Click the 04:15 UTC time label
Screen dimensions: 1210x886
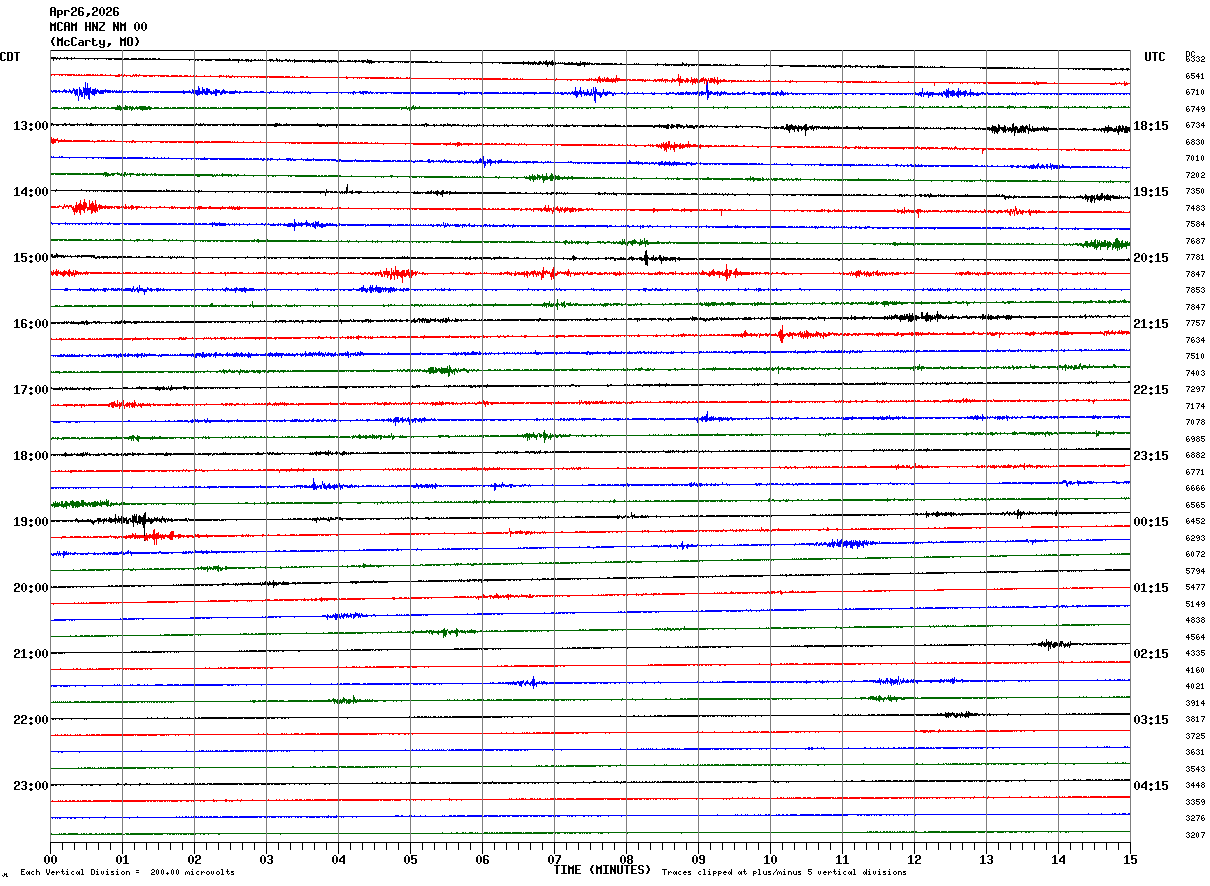[x=1150, y=786]
